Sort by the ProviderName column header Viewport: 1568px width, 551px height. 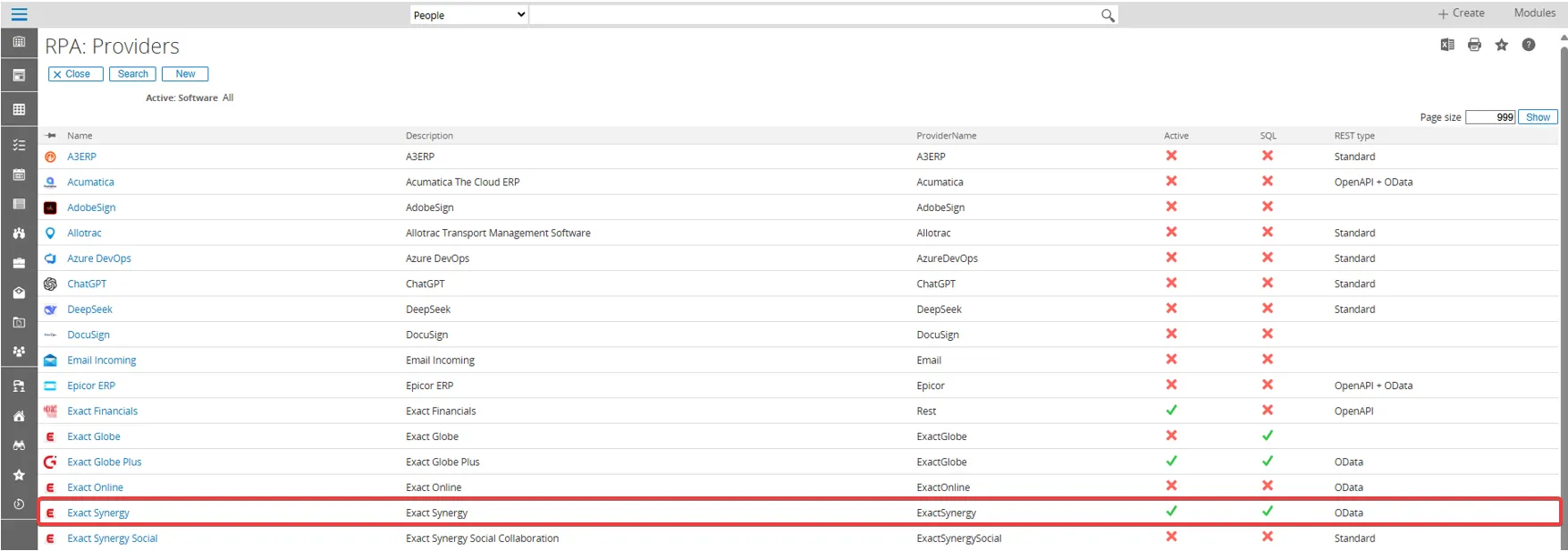click(946, 136)
